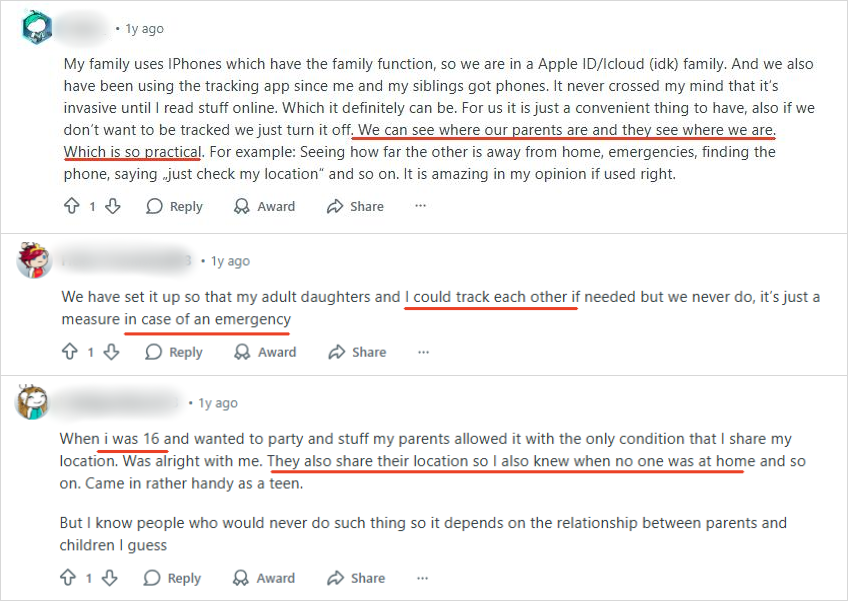848x601 pixels.
Task: Click the Reply bubble icon on the third comment
Action: 151,577
